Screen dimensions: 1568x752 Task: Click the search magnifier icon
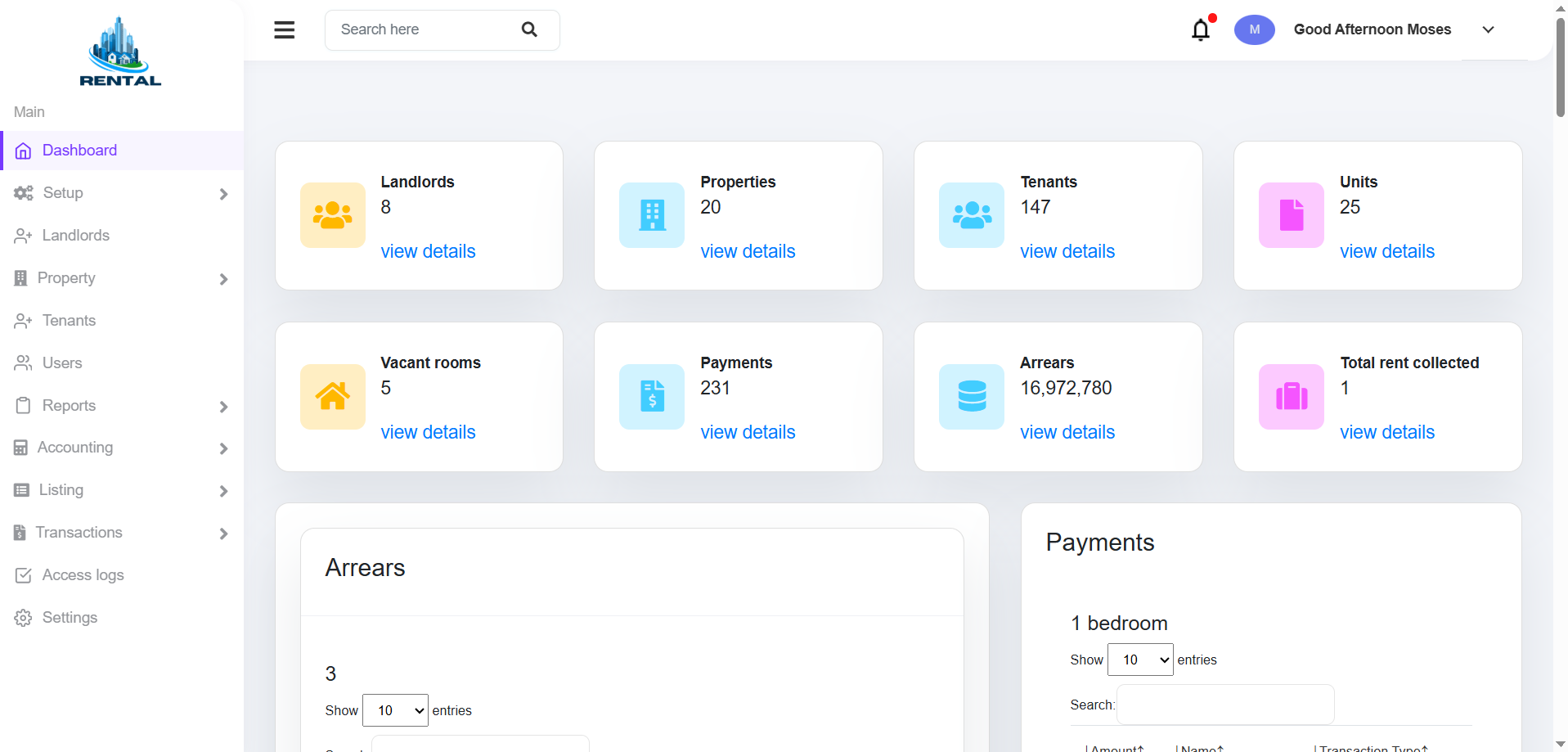[529, 29]
